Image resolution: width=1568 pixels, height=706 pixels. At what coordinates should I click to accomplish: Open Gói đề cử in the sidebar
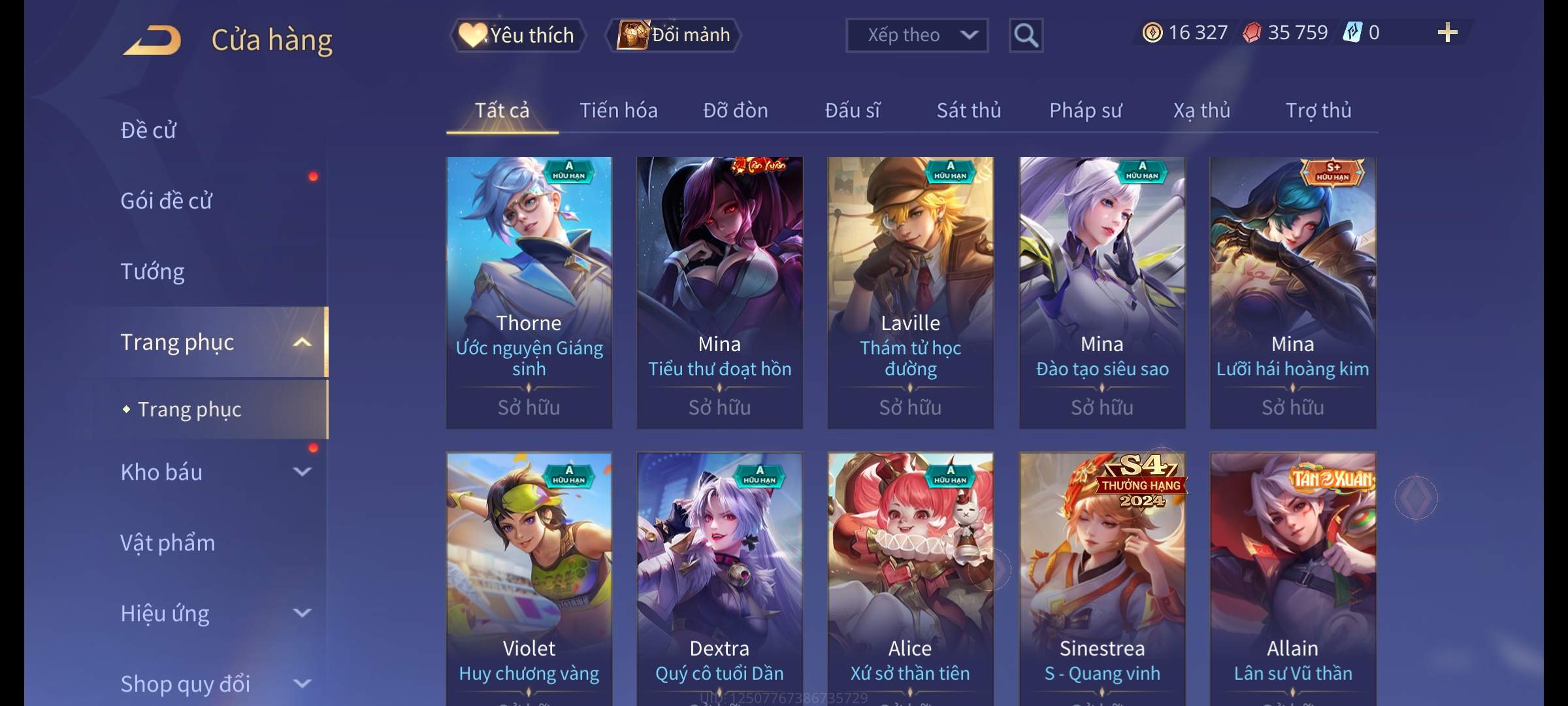pyautogui.click(x=166, y=201)
